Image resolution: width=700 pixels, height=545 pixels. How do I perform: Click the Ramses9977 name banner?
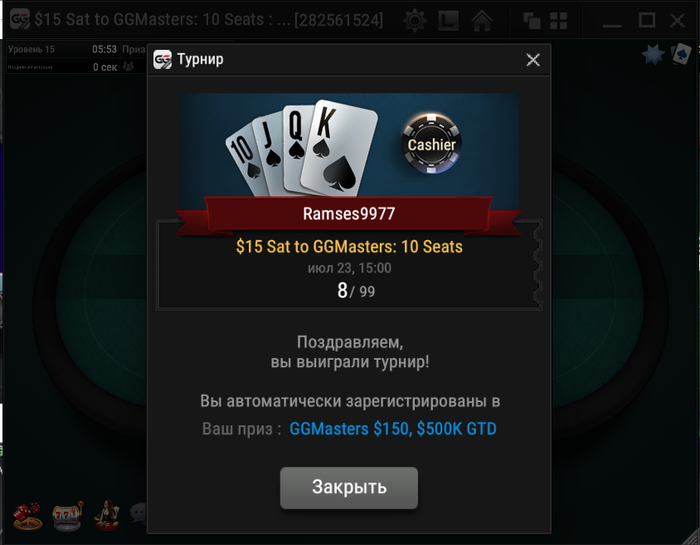(x=349, y=213)
